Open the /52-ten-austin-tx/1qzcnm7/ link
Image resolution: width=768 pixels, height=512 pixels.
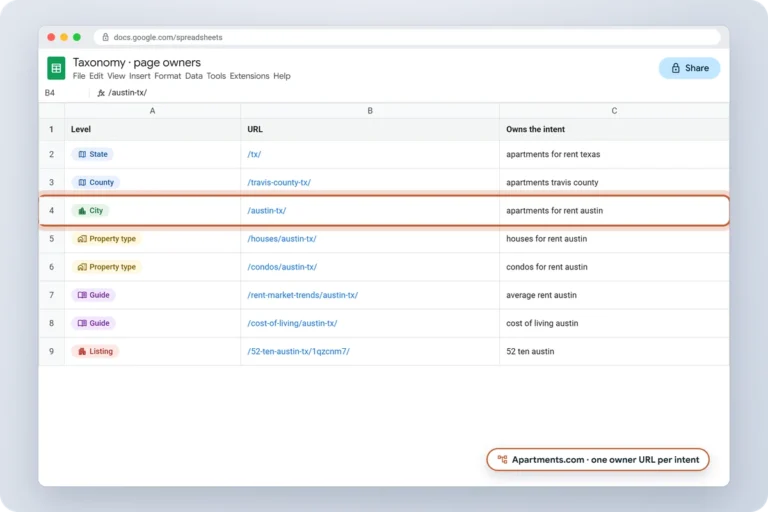tap(298, 351)
